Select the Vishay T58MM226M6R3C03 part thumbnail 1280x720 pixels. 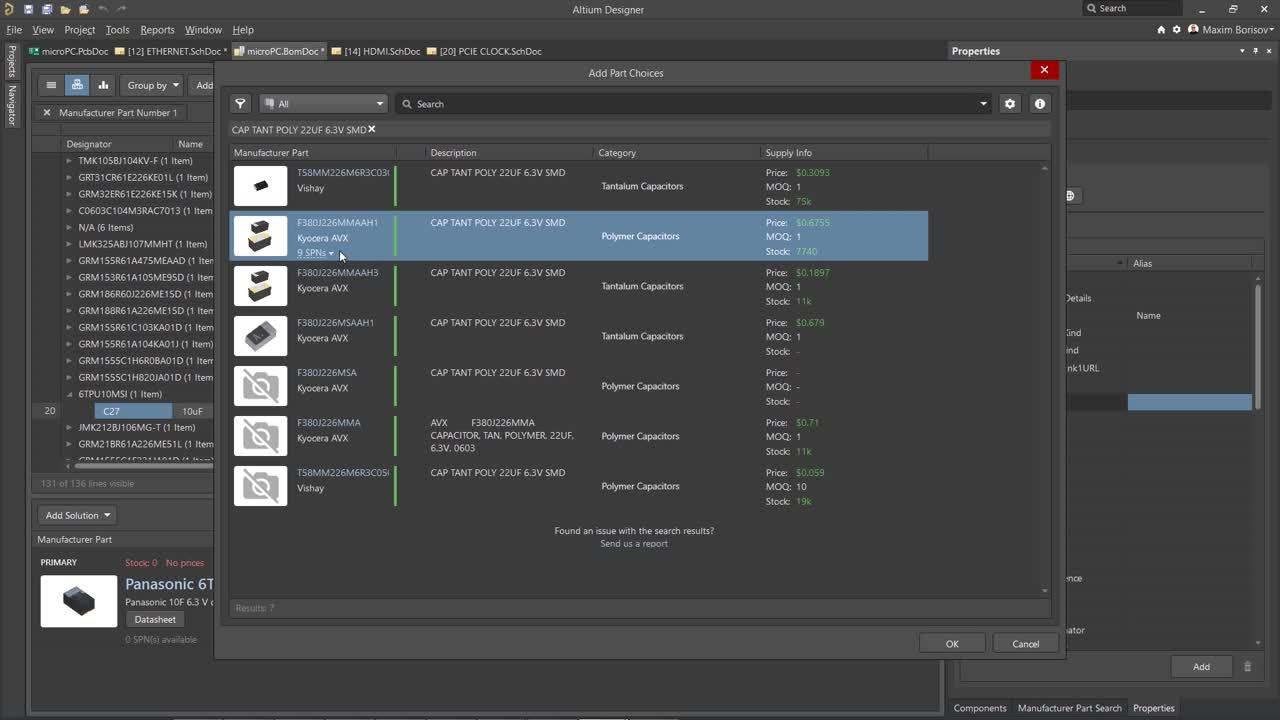[x=260, y=186]
